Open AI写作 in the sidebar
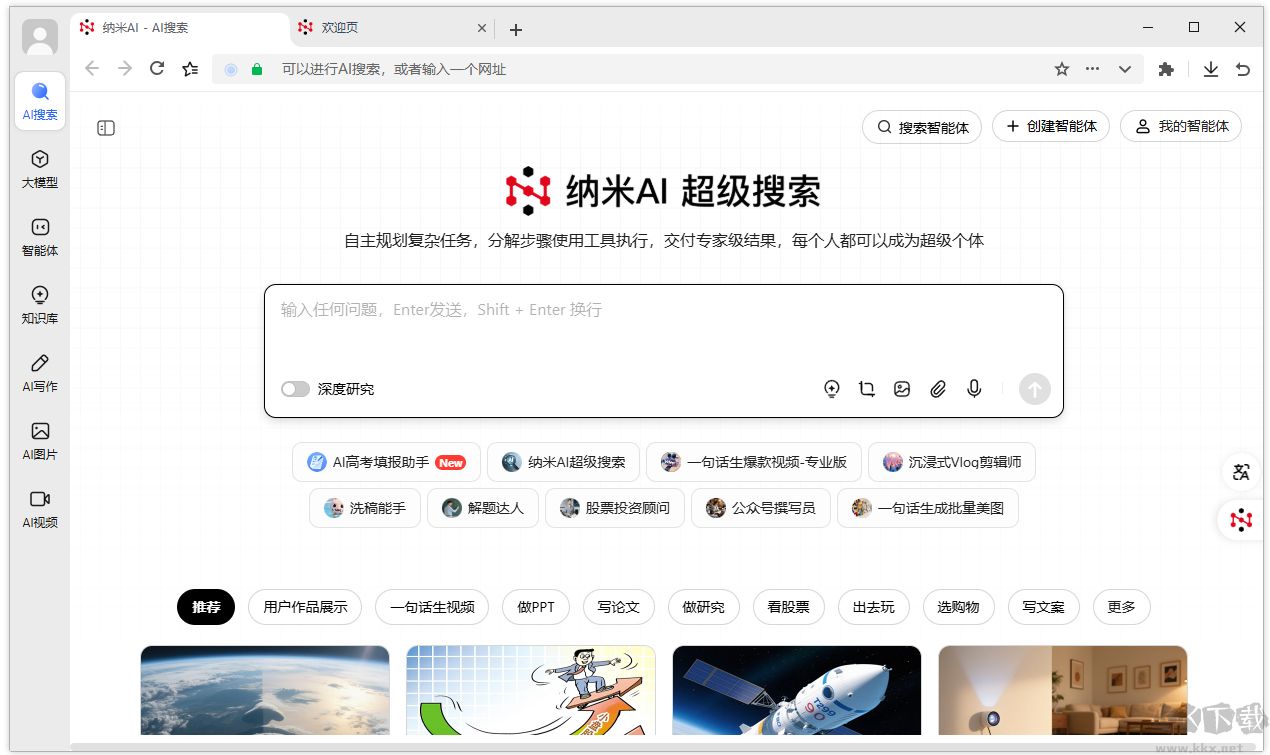The width and height of the screenshot is (1270, 755). pyautogui.click(x=40, y=372)
